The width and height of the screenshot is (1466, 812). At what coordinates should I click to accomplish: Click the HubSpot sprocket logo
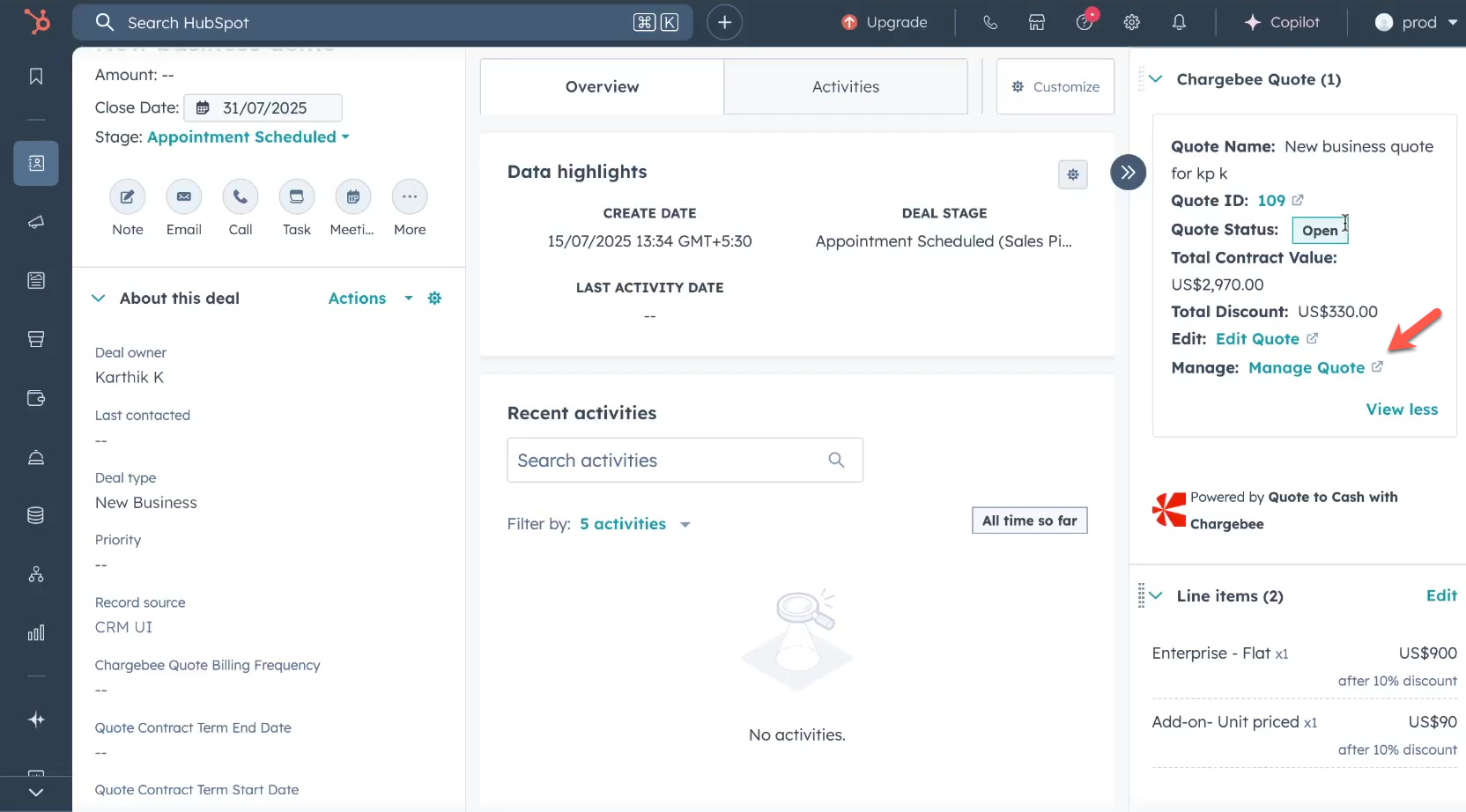(36, 21)
